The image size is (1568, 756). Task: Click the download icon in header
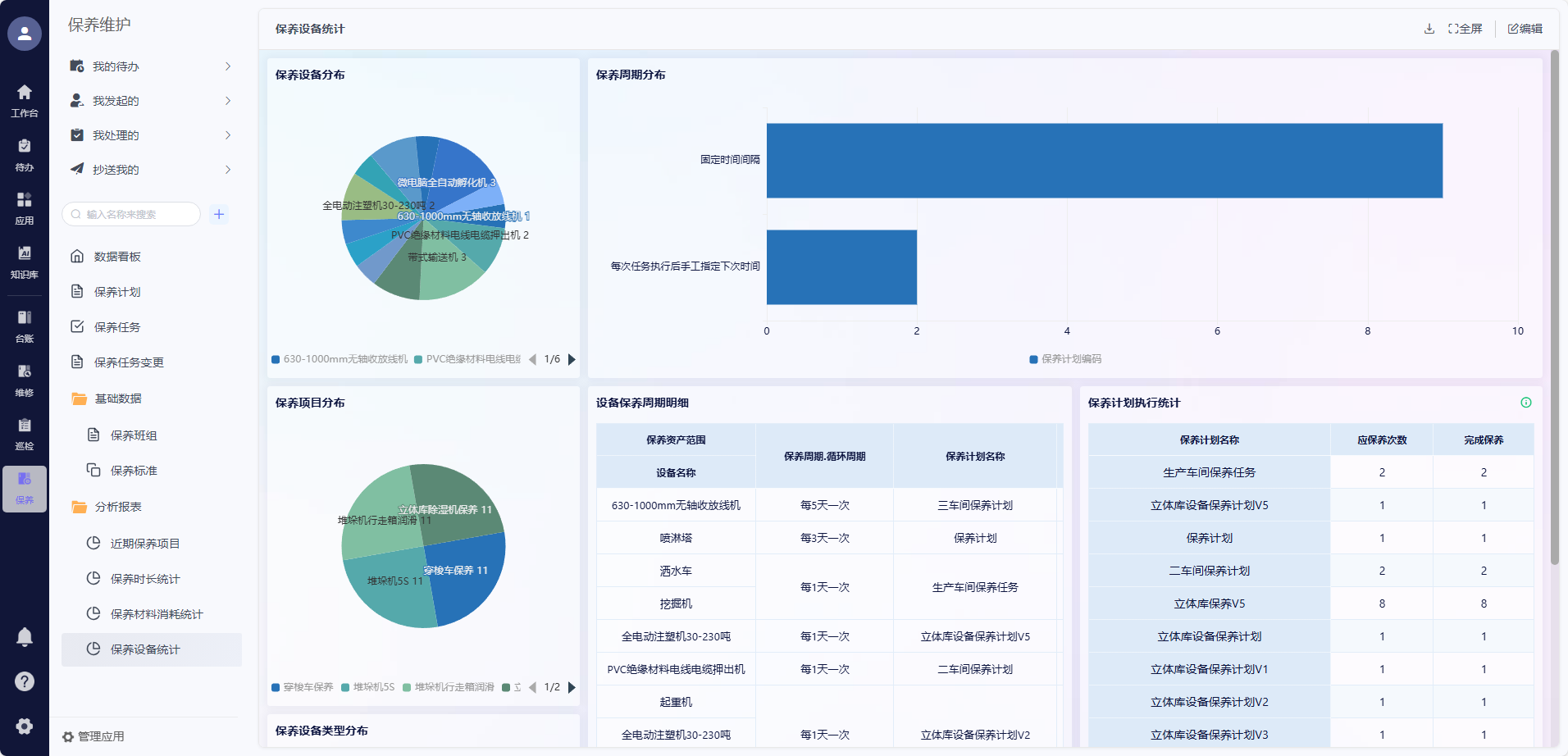coord(1429,29)
